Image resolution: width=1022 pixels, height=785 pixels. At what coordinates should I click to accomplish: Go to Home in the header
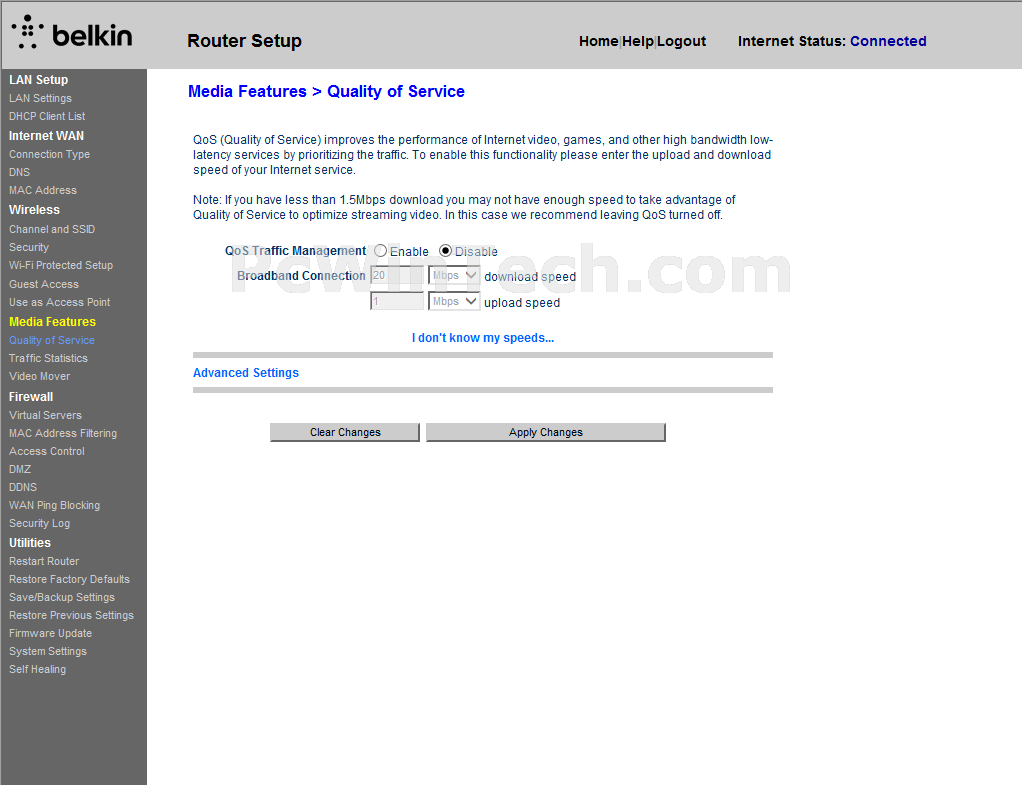598,41
